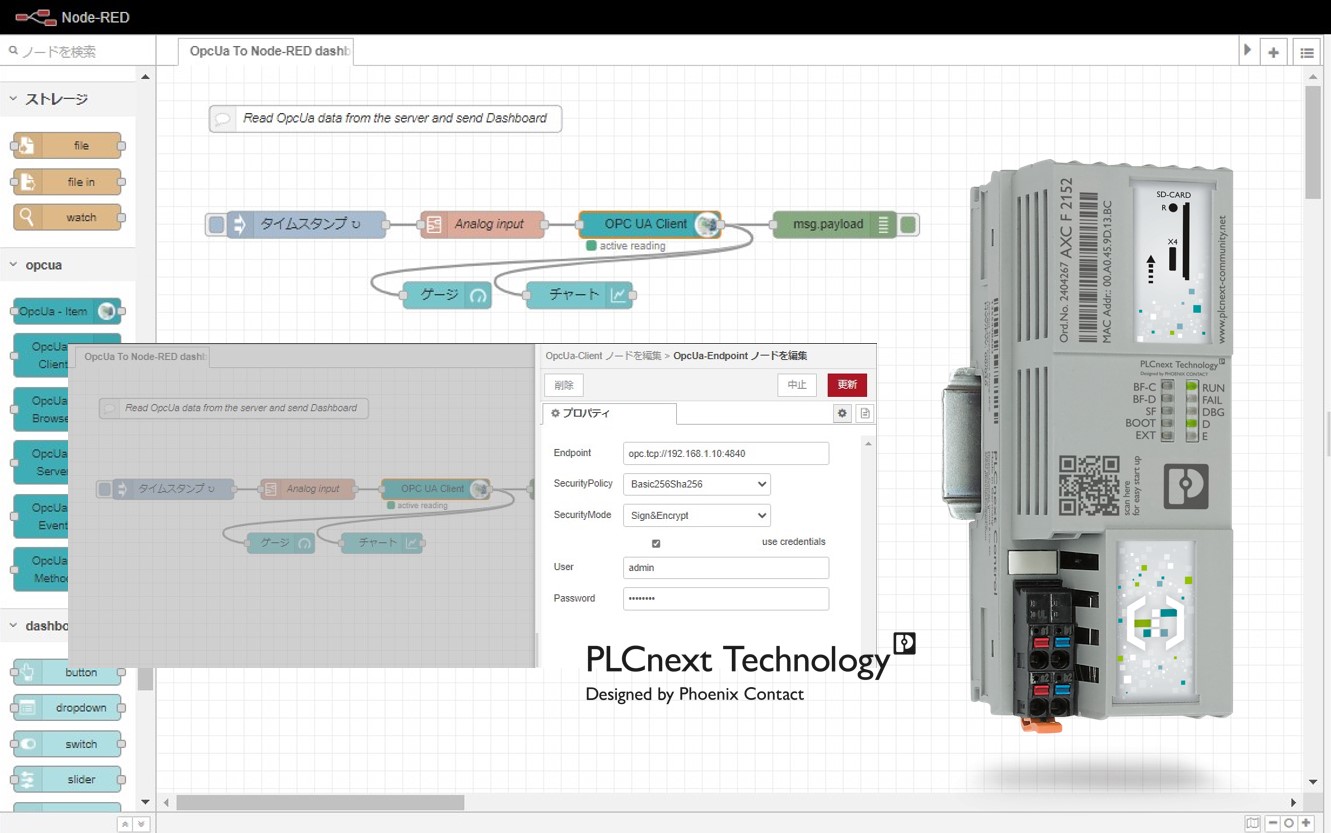Click 削除 to delete the endpoint node
This screenshot has width=1331, height=833.
click(x=563, y=384)
